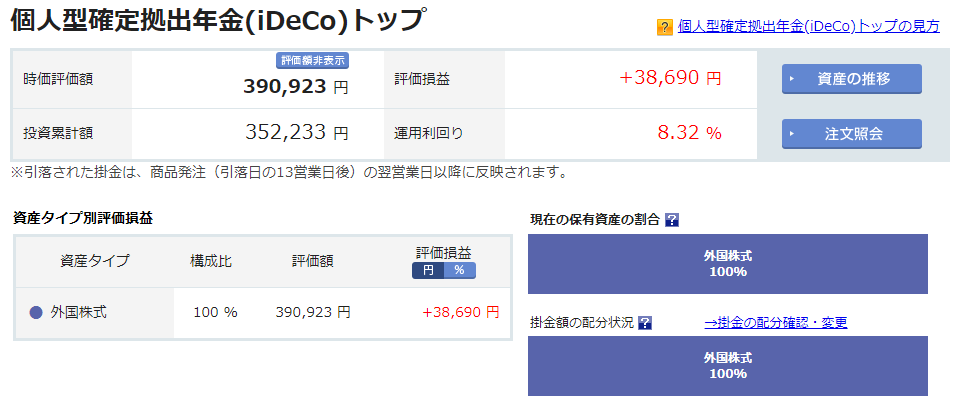Click the yellow question mark help icon

click(664, 27)
